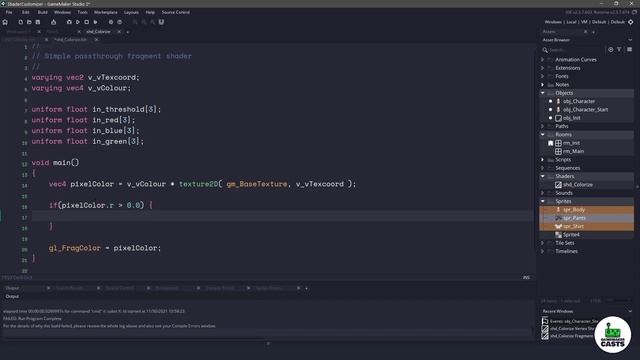This screenshot has height=360, width=640.
Task: Click the VM output target link
Action: pos(584,22)
